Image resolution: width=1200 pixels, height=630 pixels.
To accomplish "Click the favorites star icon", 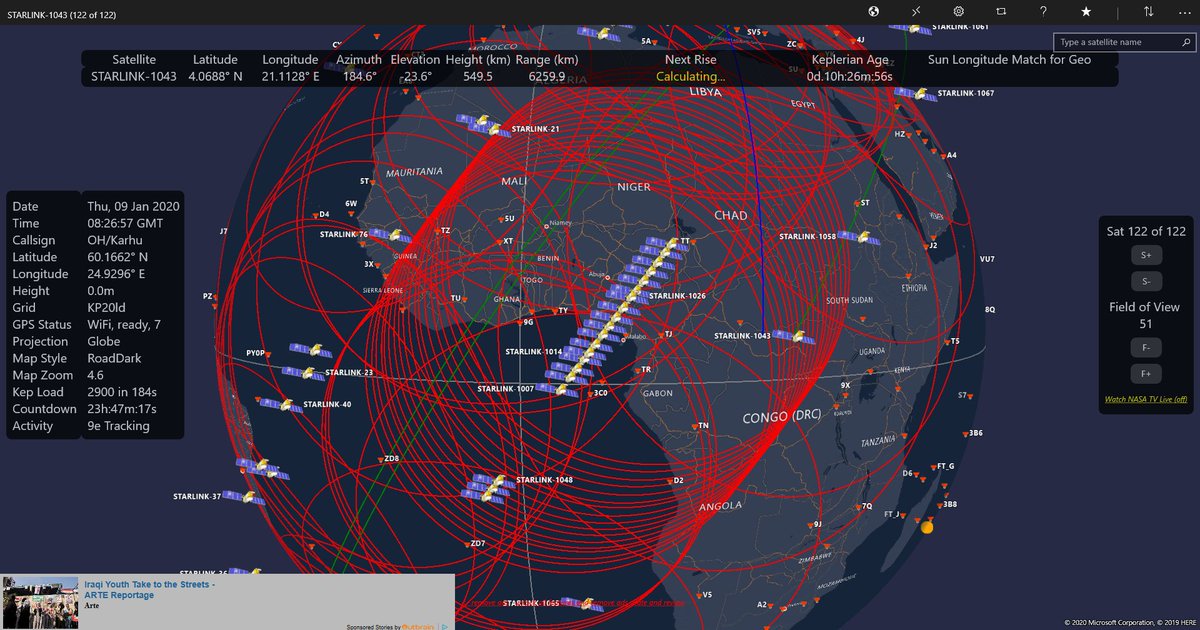I will click(1086, 11).
